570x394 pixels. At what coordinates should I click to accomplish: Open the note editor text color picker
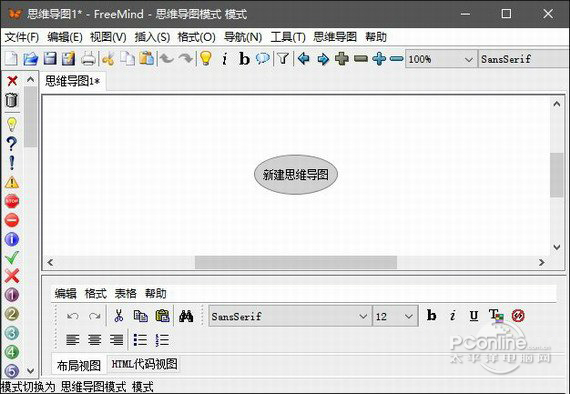[496, 315]
